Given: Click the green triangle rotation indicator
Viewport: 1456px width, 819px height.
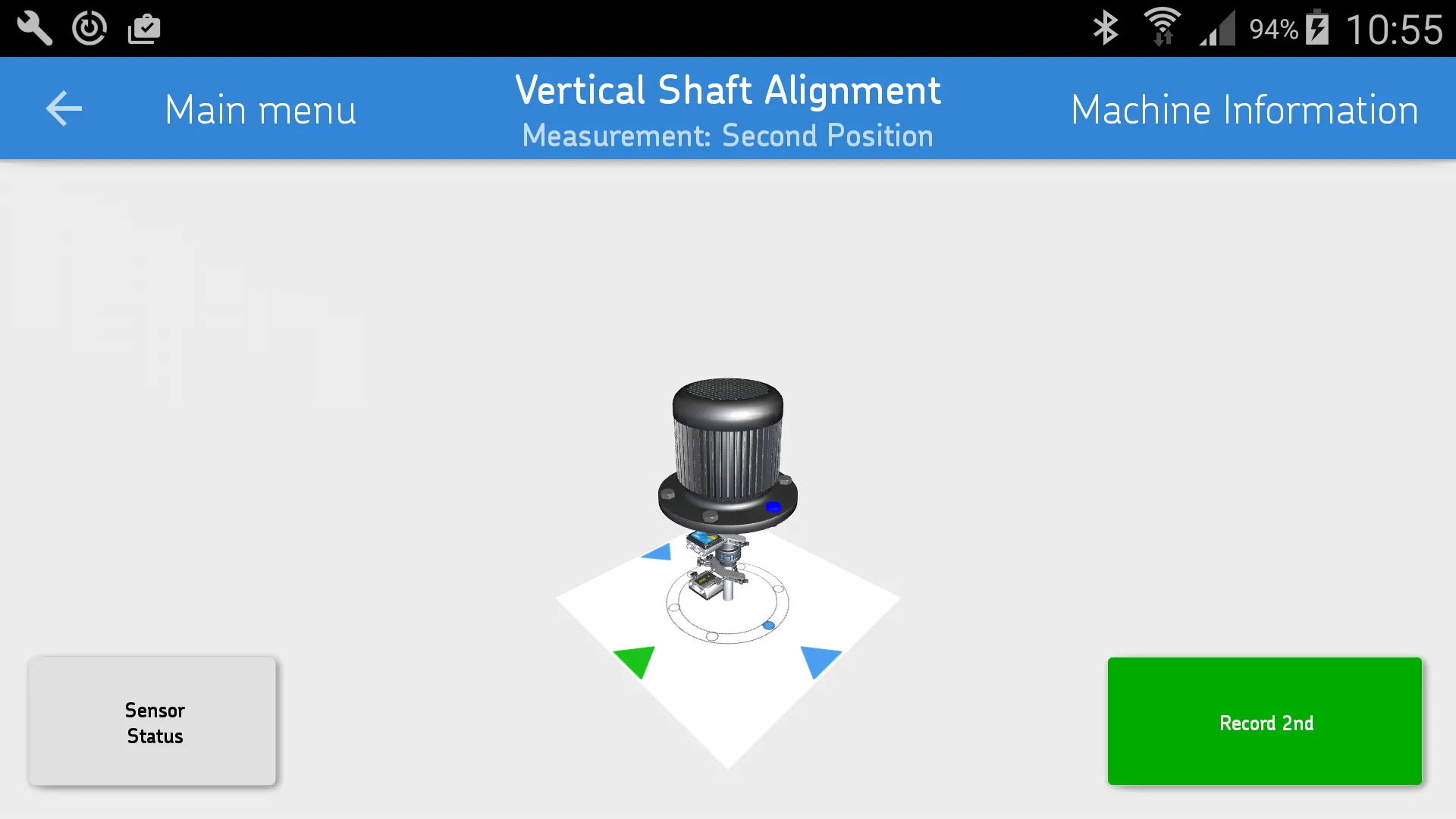Looking at the screenshot, I should click(x=635, y=660).
